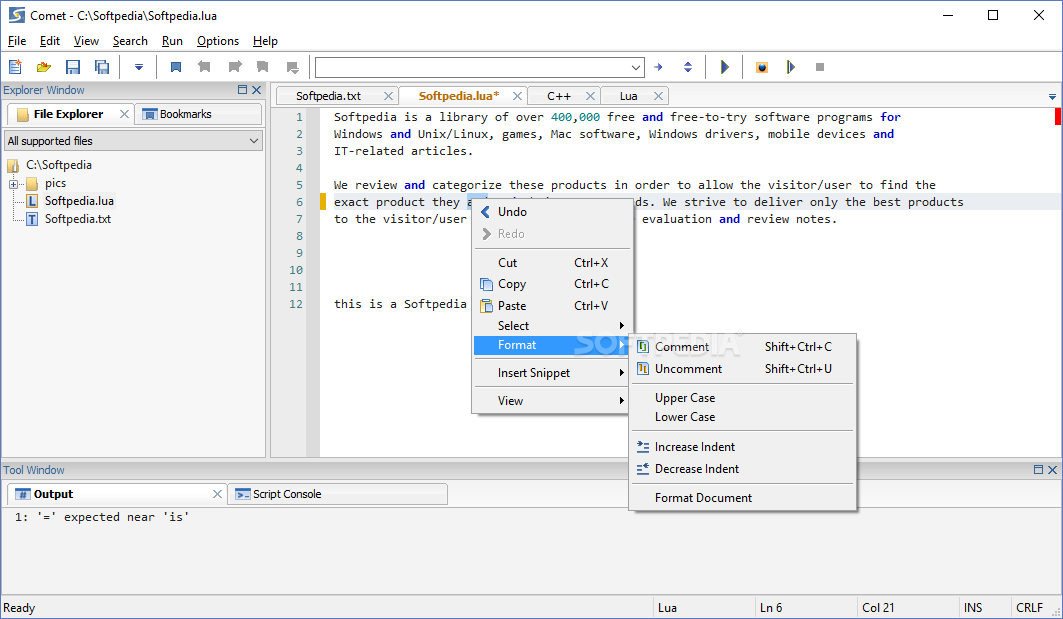Image resolution: width=1063 pixels, height=619 pixels.
Task: Click Increase Indent in Format submenu
Action: pyautogui.click(x=742, y=447)
